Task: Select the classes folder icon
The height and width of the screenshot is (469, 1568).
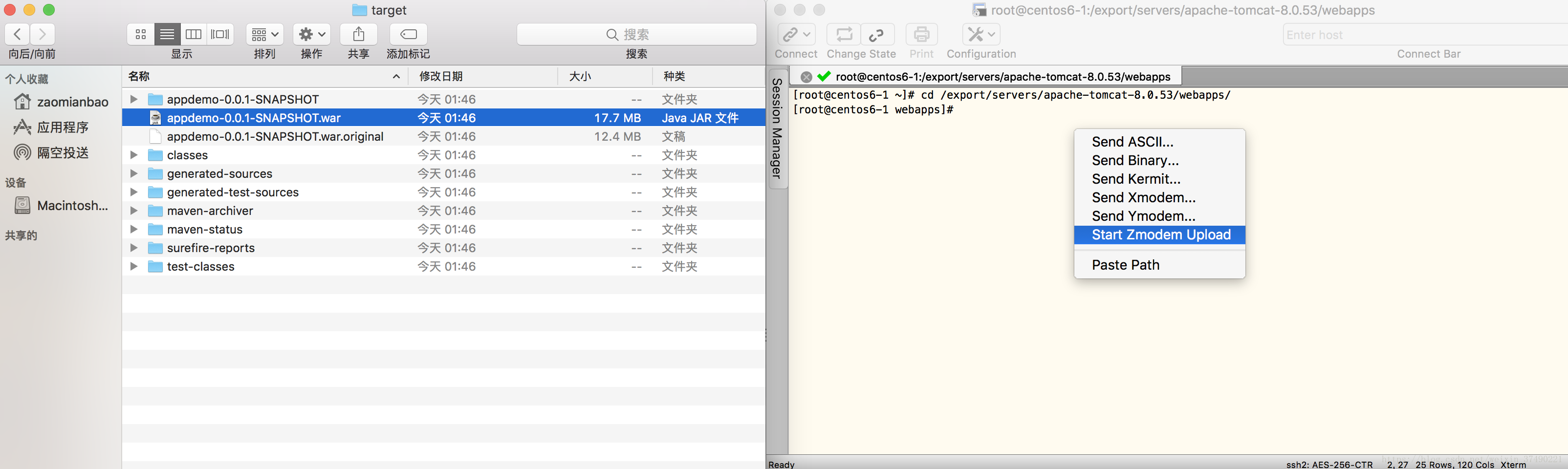Action: [155, 155]
